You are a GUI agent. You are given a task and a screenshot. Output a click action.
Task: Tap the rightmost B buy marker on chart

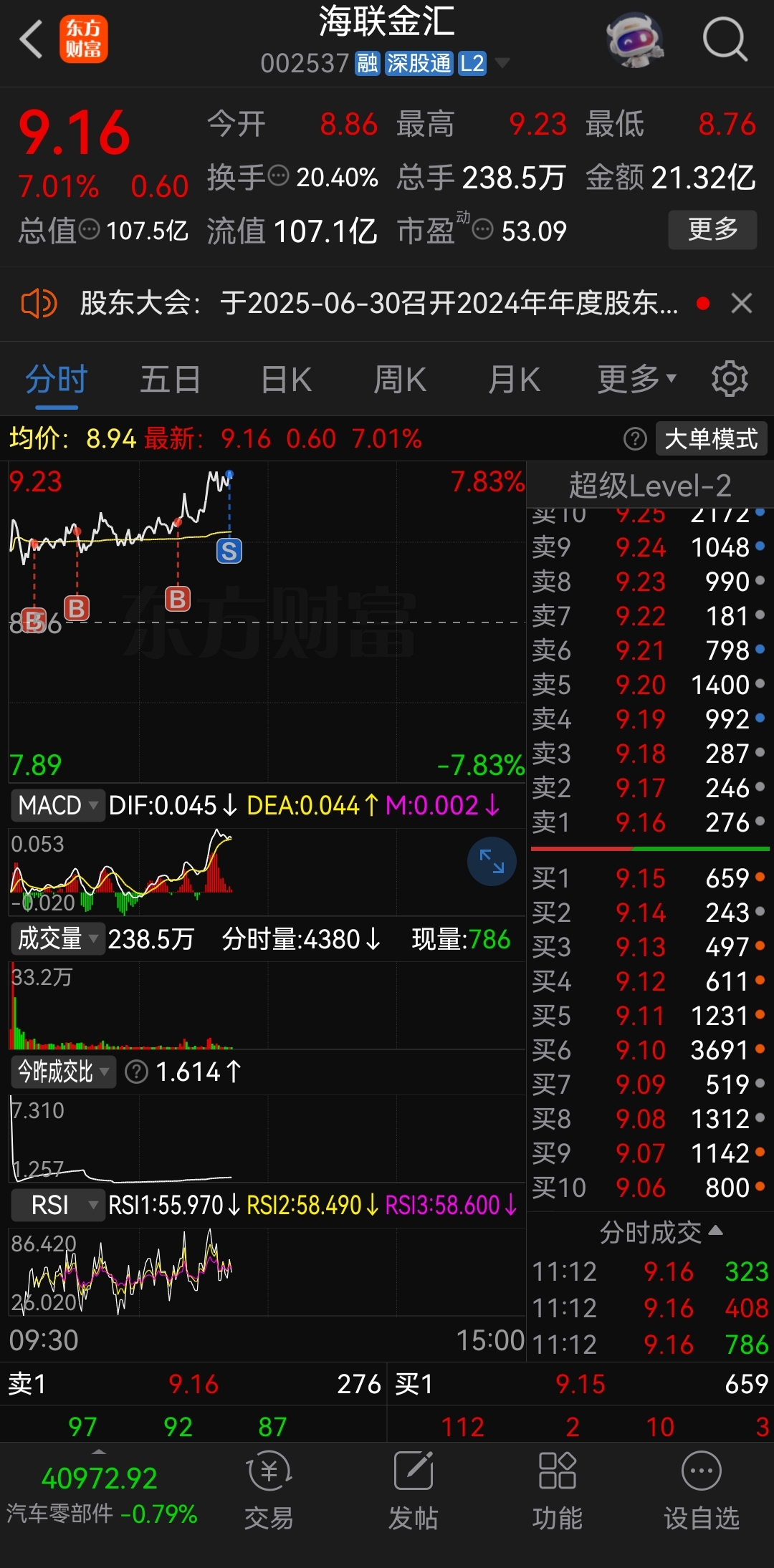[x=178, y=598]
